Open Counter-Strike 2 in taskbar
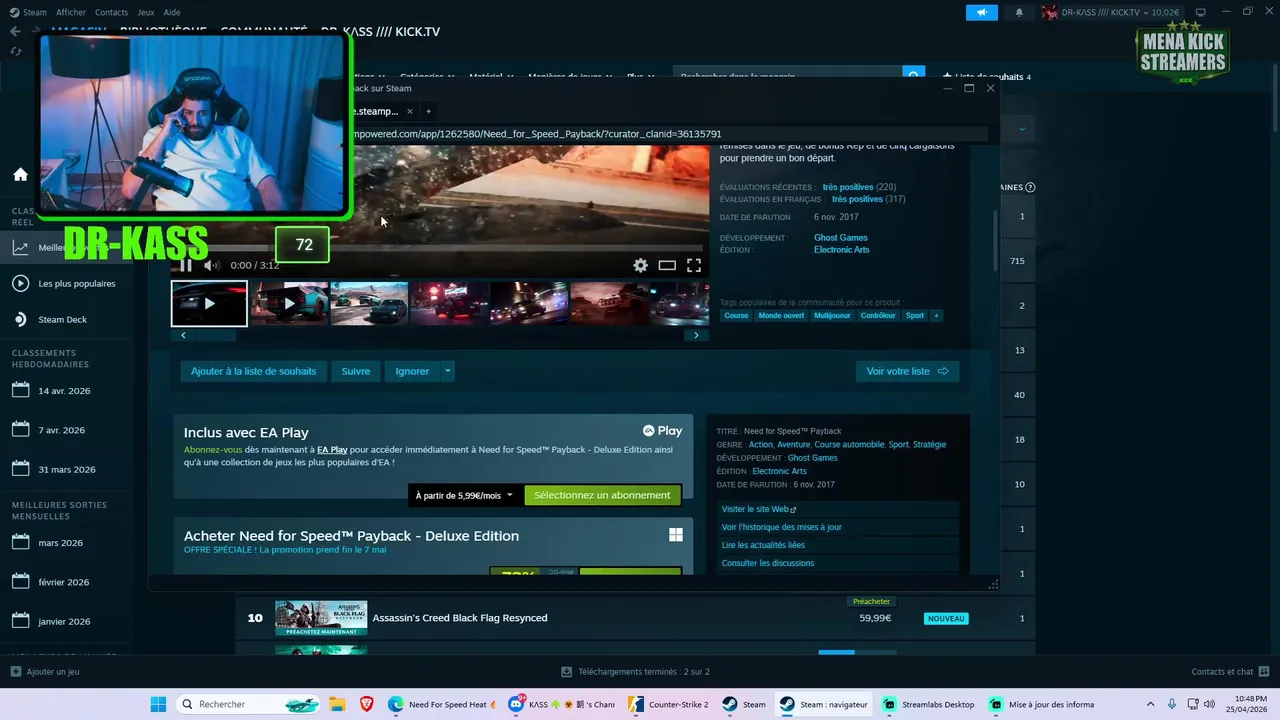 tap(668, 704)
